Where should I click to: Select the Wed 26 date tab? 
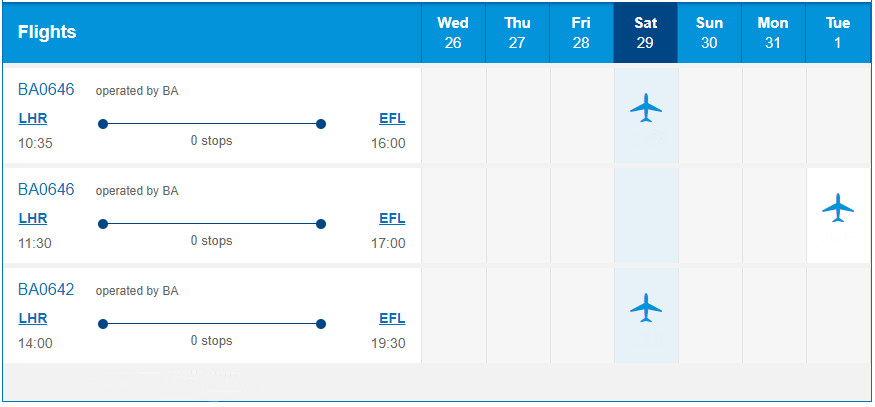453,33
